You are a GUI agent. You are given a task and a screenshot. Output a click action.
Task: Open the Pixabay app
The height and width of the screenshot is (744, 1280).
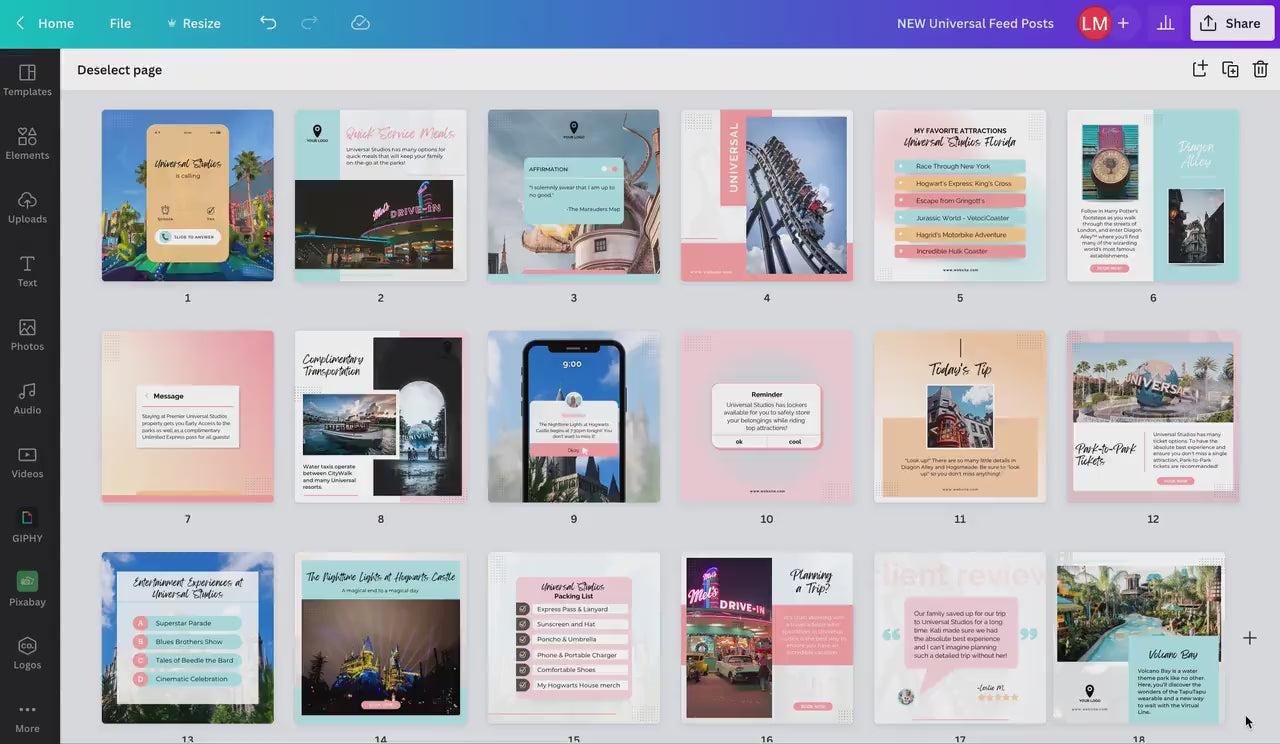27,589
